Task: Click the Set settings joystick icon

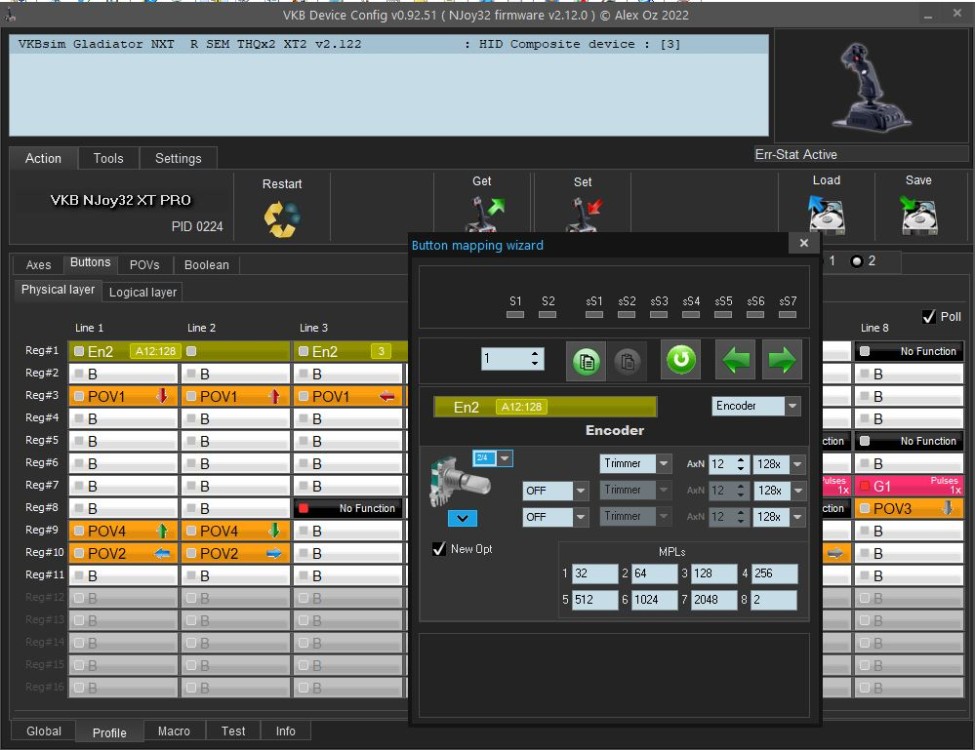Action: tap(582, 216)
